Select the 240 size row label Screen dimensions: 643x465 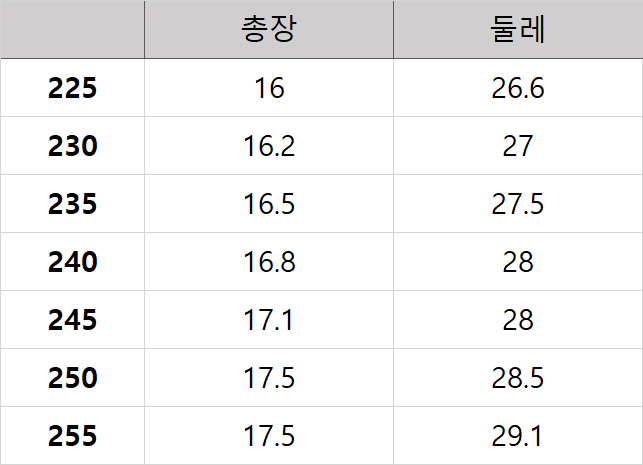pyautogui.click(x=73, y=262)
